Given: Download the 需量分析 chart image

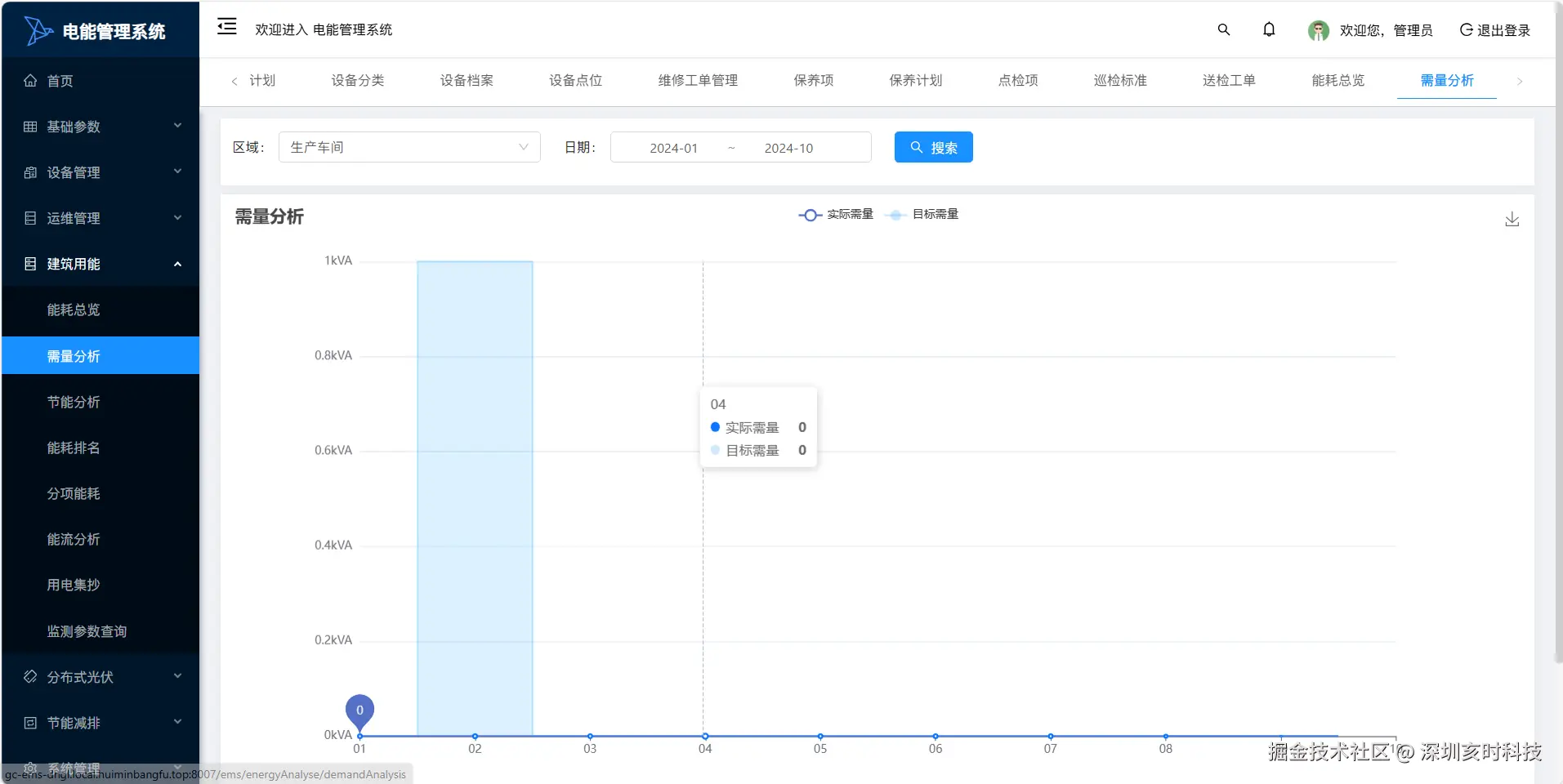Looking at the screenshot, I should [x=1512, y=219].
